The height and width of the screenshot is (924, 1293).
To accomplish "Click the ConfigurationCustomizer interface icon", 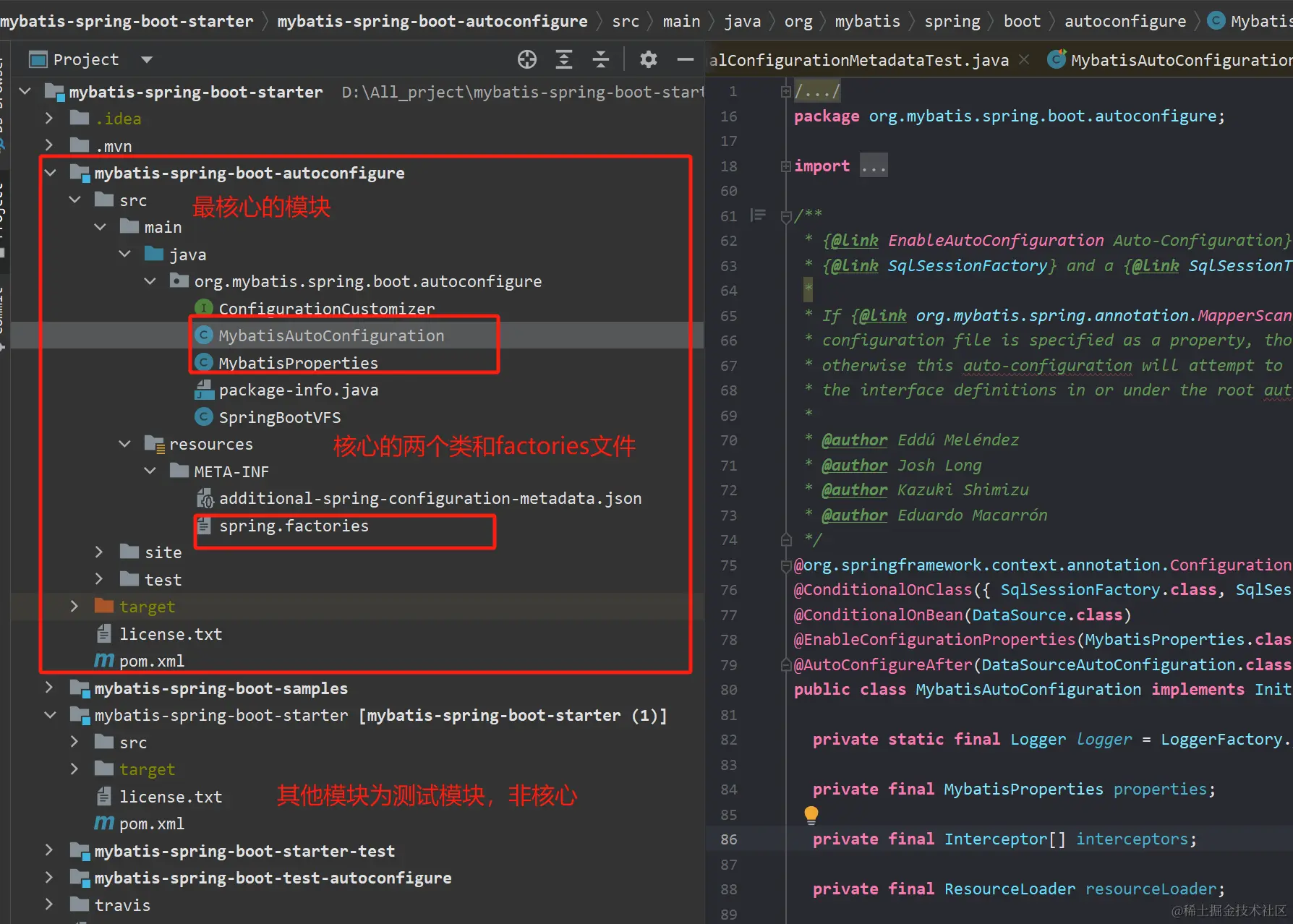I will pyautogui.click(x=204, y=309).
